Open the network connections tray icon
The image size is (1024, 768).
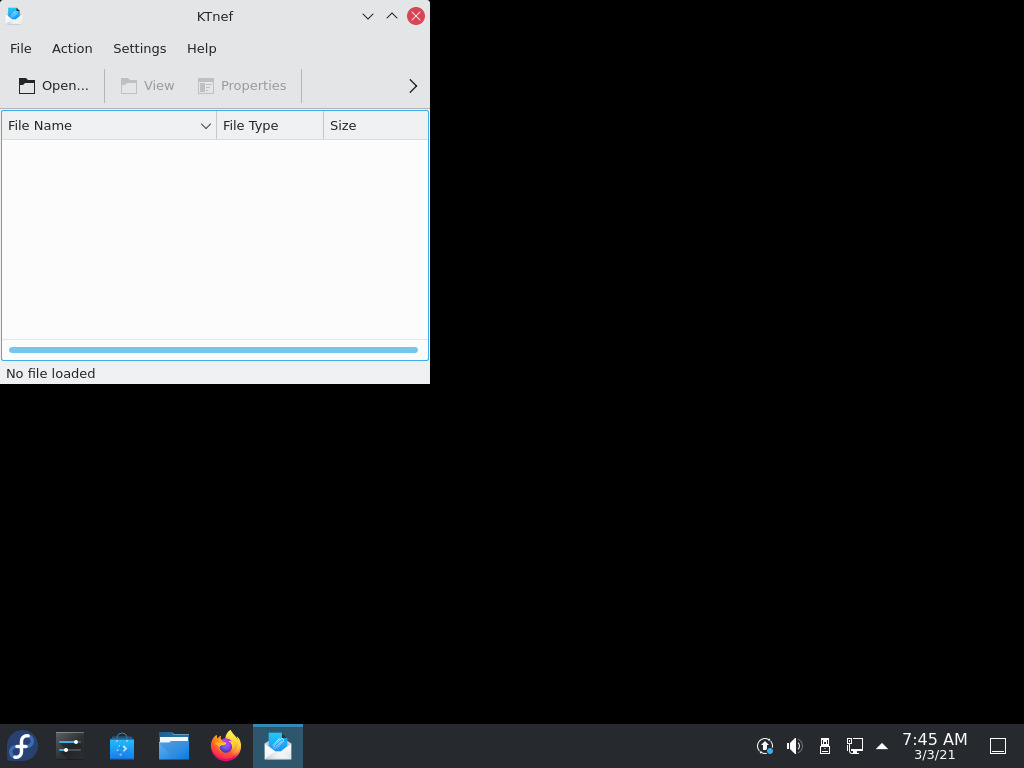[x=855, y=746]
